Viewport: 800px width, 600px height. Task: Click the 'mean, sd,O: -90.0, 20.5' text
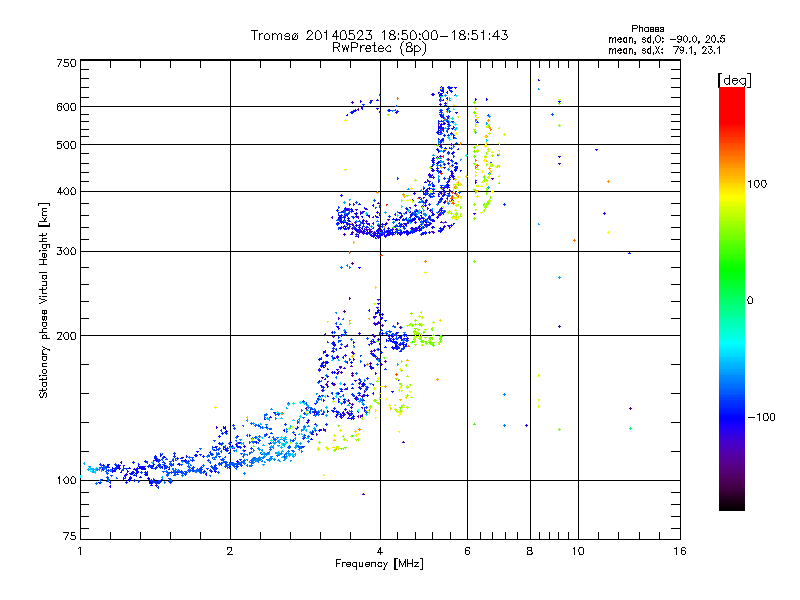point(666,39)
